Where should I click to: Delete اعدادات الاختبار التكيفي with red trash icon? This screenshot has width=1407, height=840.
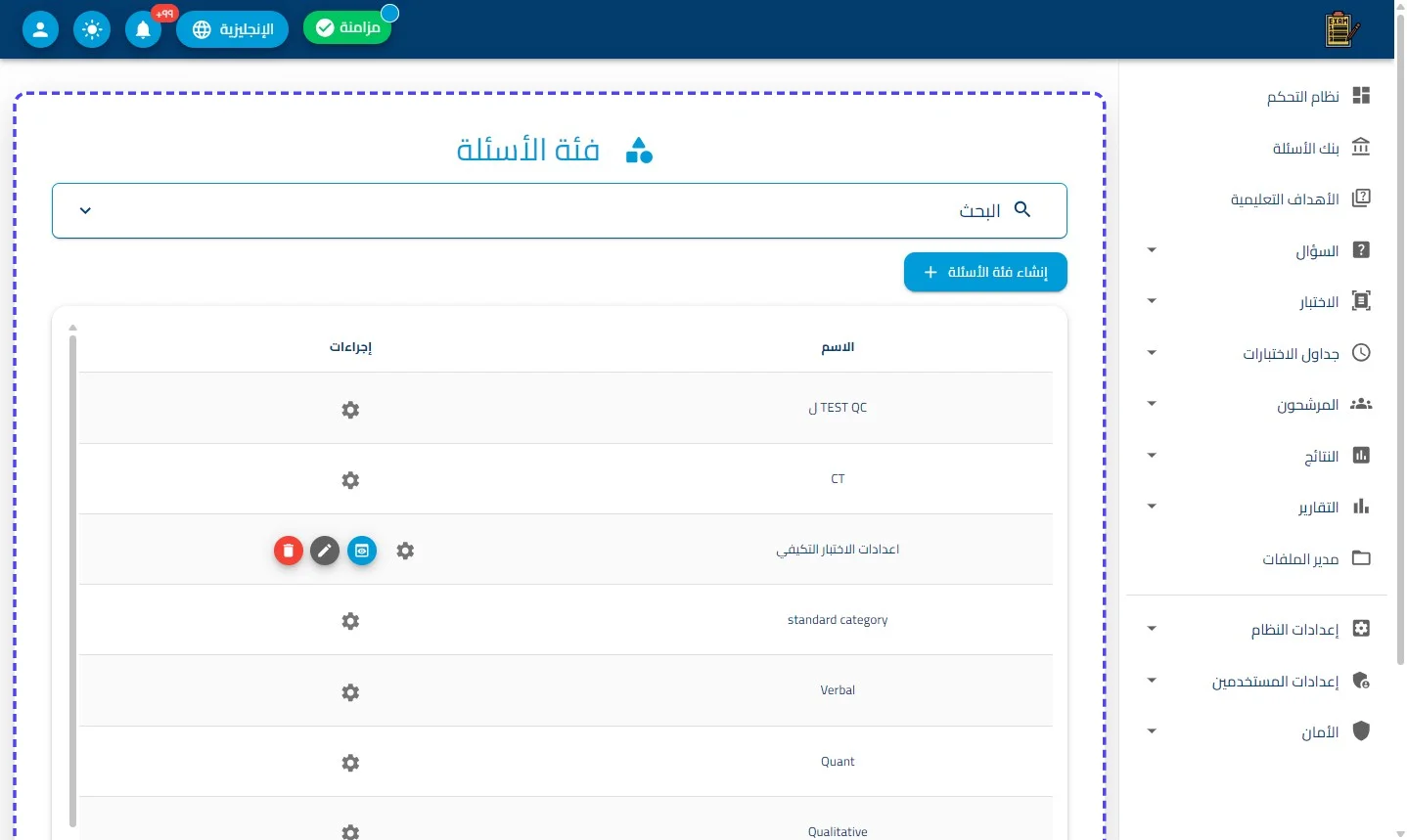click(288, 551)
